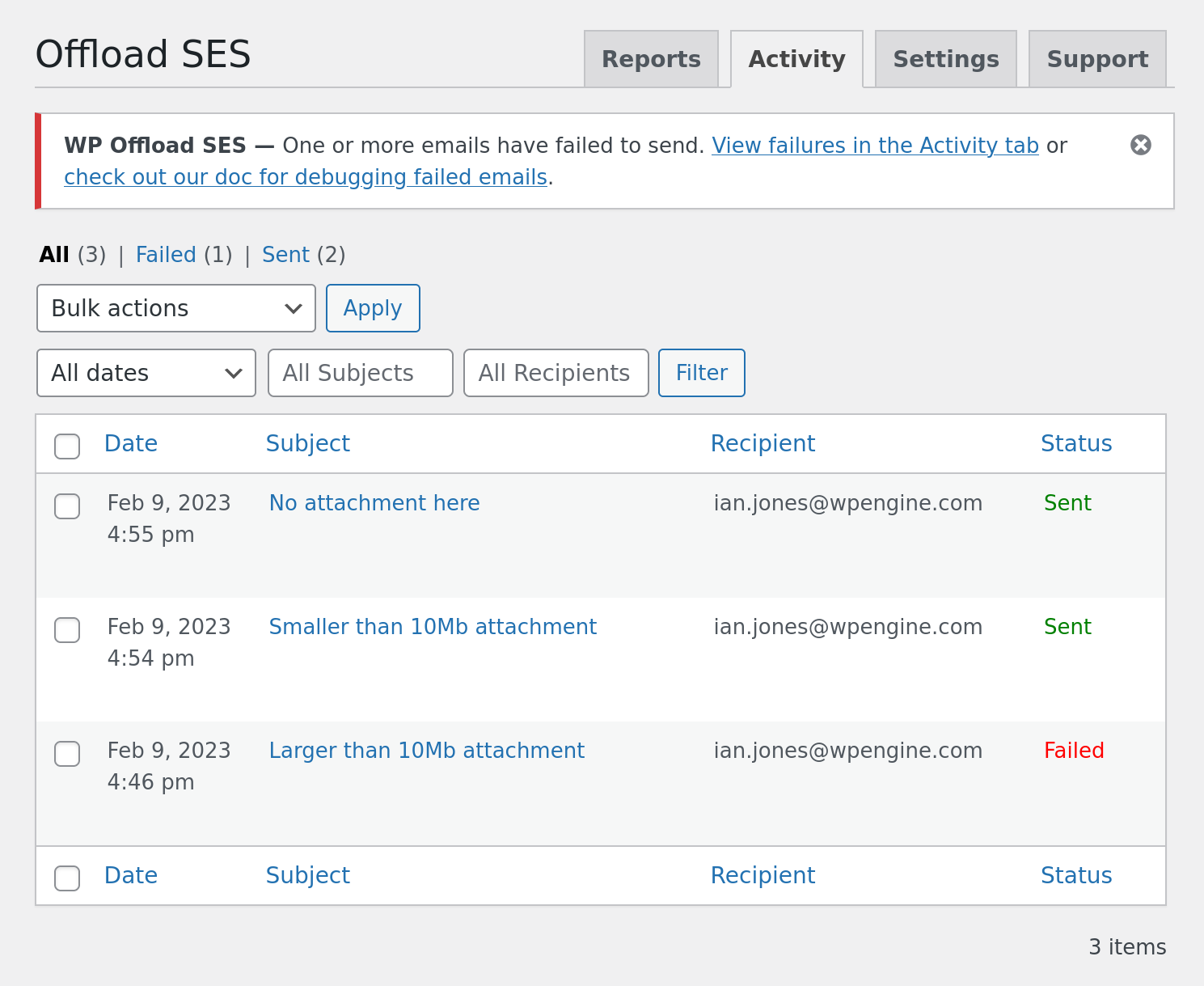Sort by Recipient in the header row

tap(763, 443)
